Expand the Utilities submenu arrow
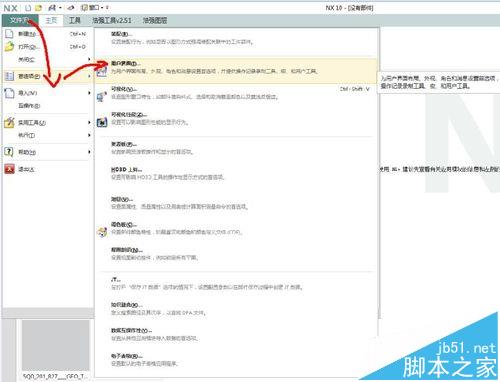This screenshot has height=382, width=500. click(89, 122)
